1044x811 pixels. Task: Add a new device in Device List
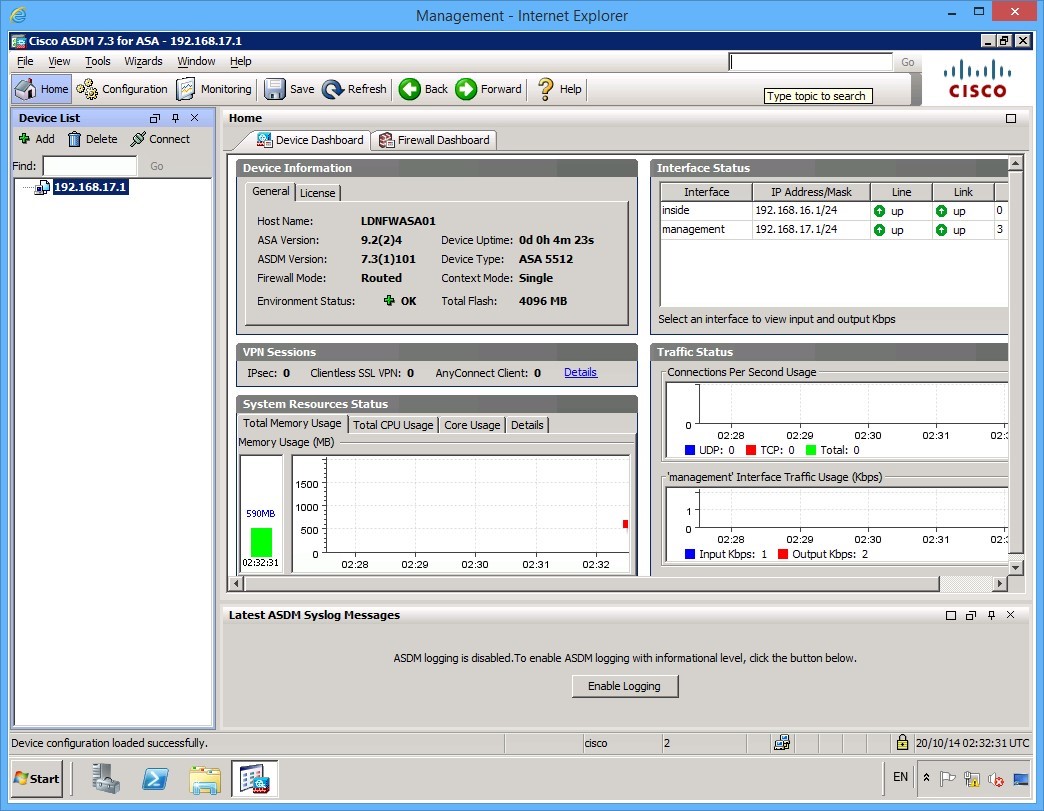point(36,139)
